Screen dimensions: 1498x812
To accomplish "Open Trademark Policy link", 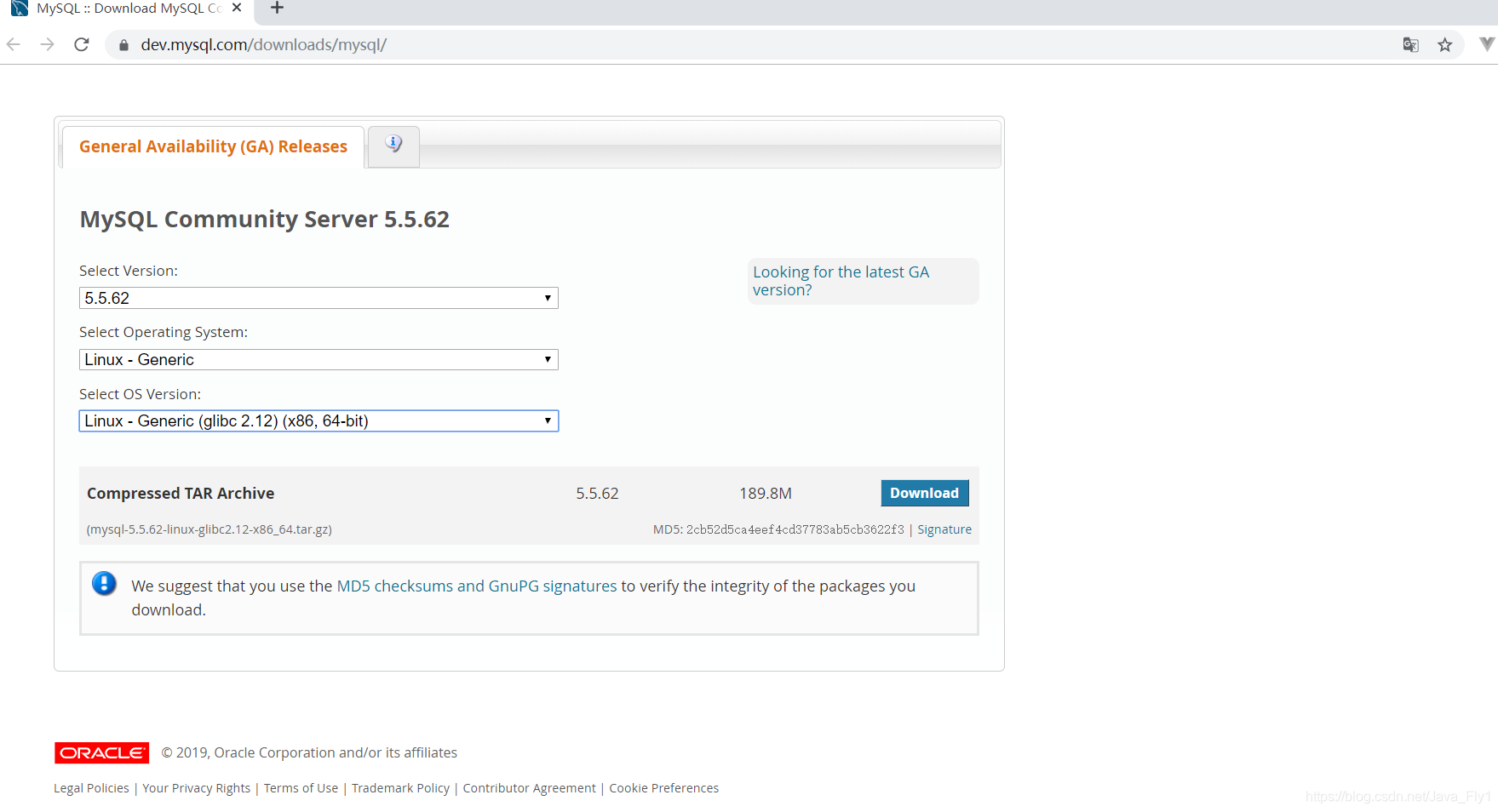I will pos(400,788).
